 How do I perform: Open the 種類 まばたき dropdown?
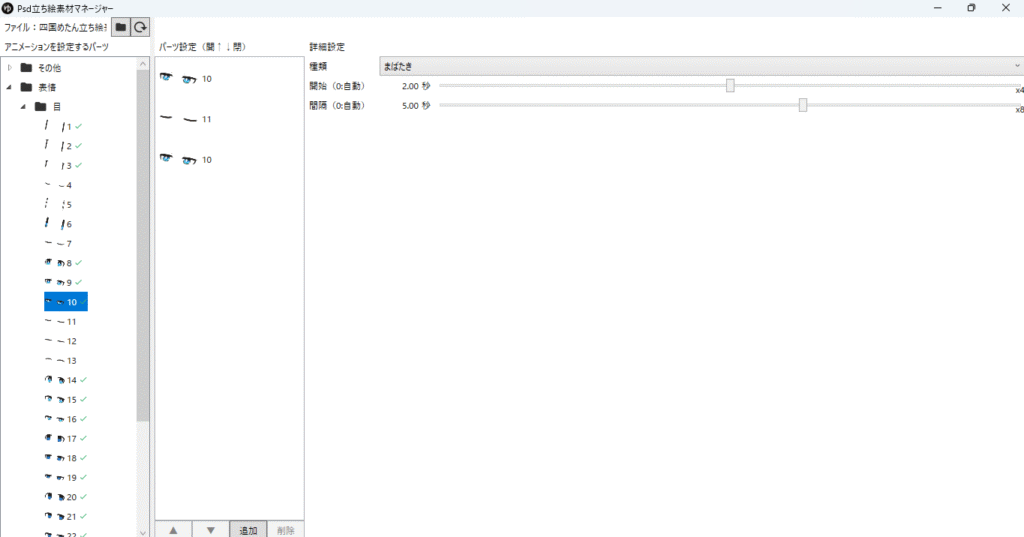pyautogui.click(x=700, y=67)
